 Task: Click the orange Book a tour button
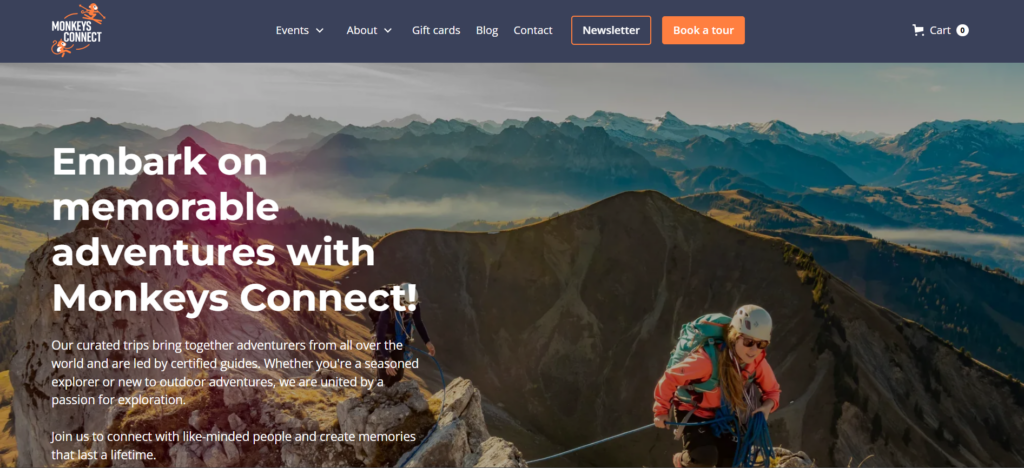(x=703, y=30)
